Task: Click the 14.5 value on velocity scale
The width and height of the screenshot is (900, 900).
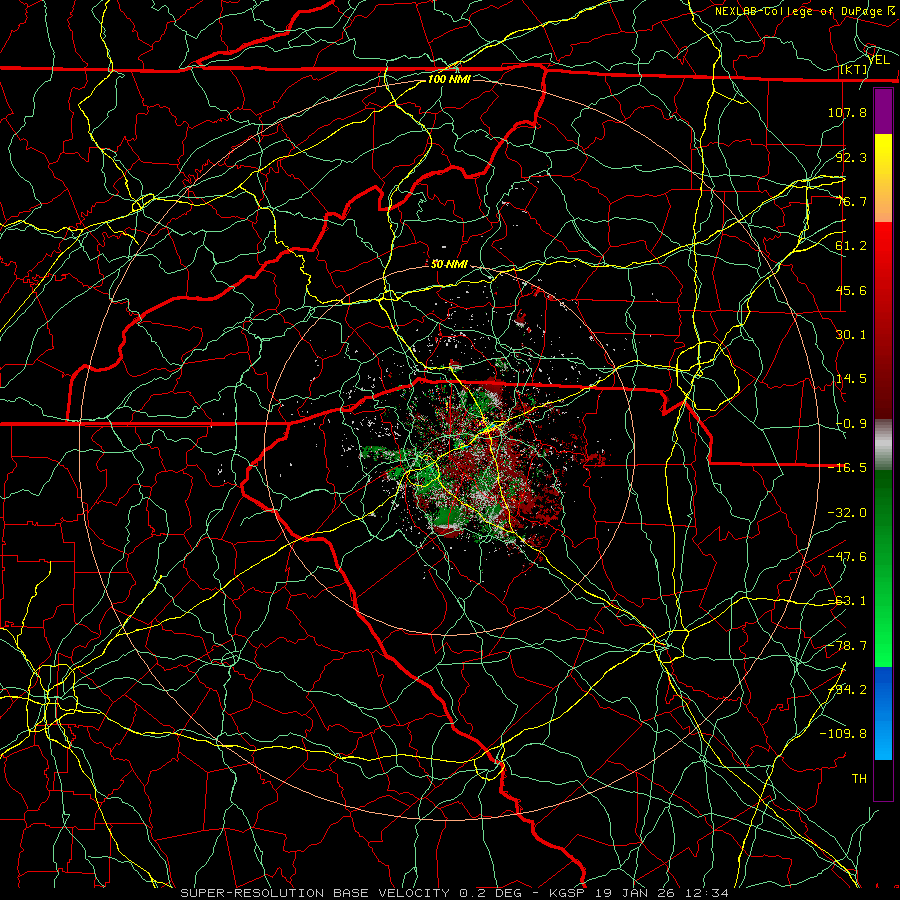Action: click(x=851, y=379)
